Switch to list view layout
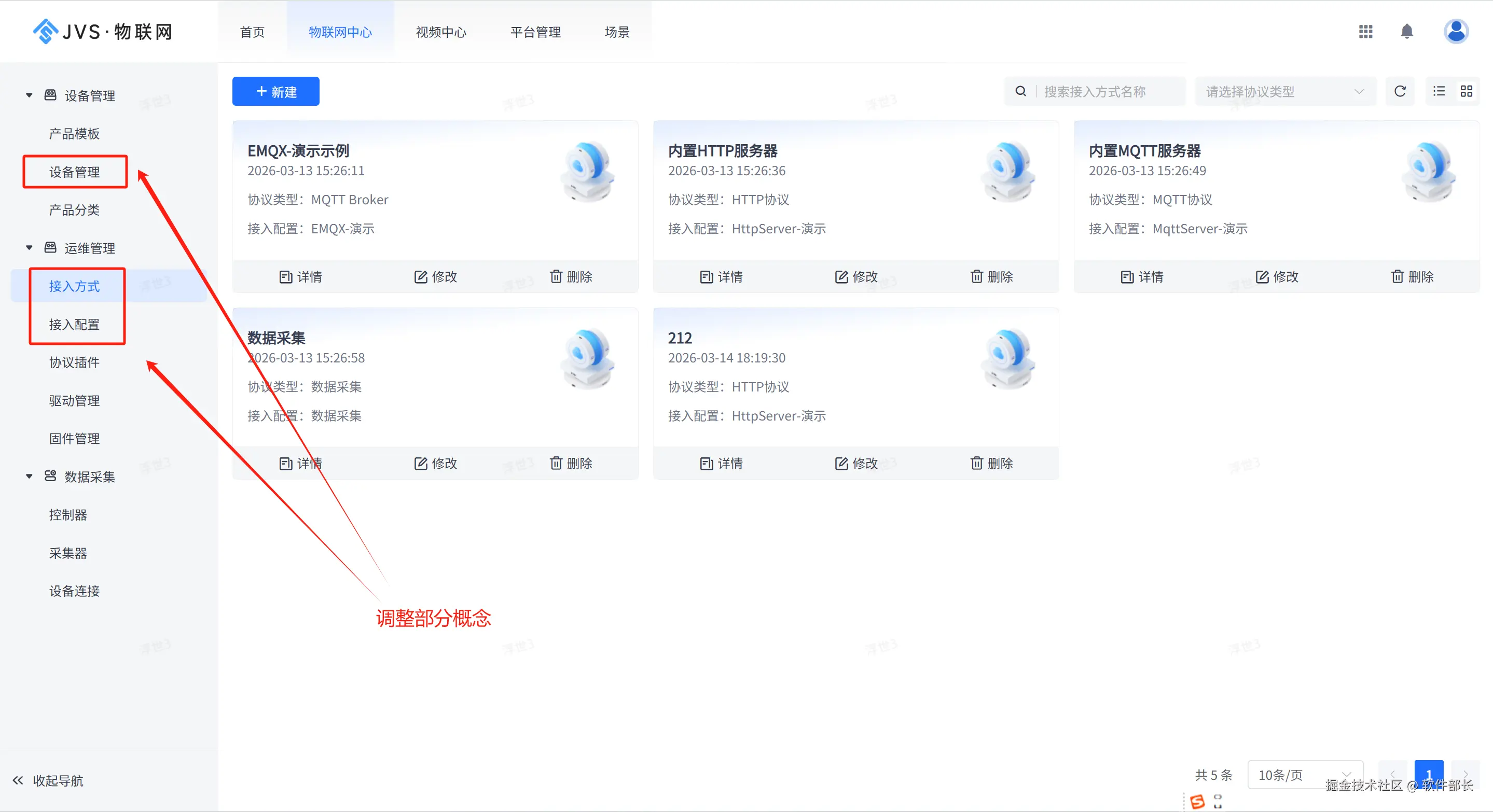 [x=1439, y=91]
